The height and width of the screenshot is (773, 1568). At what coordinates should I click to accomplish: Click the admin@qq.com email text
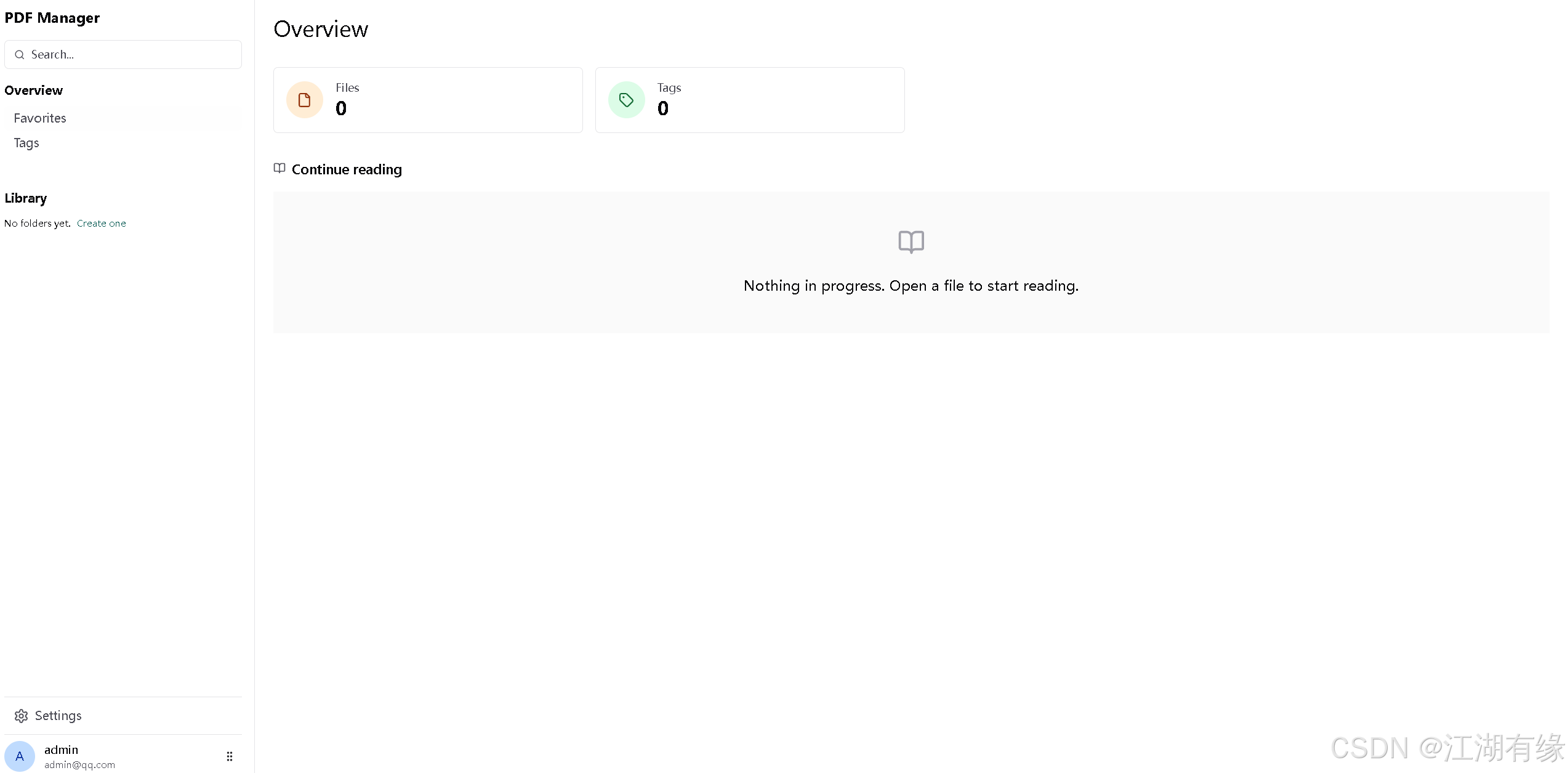click(80, 765)
